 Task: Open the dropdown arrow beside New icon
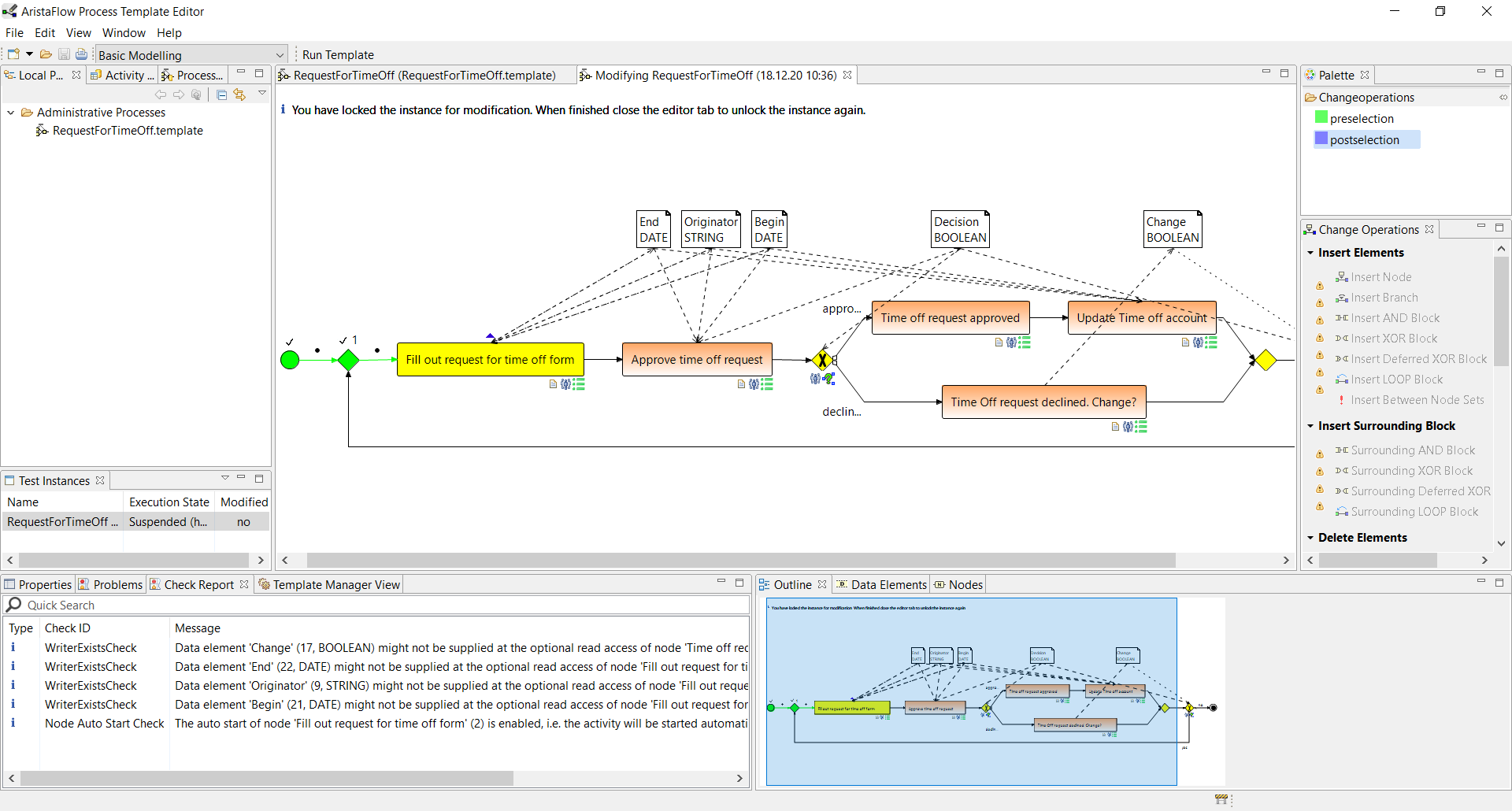pyautogui.click(x=29, y=54)
